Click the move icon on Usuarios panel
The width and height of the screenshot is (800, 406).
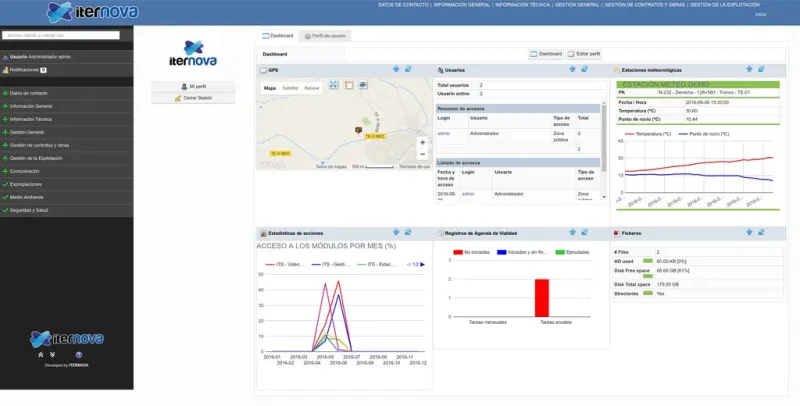tap(572, 69)
